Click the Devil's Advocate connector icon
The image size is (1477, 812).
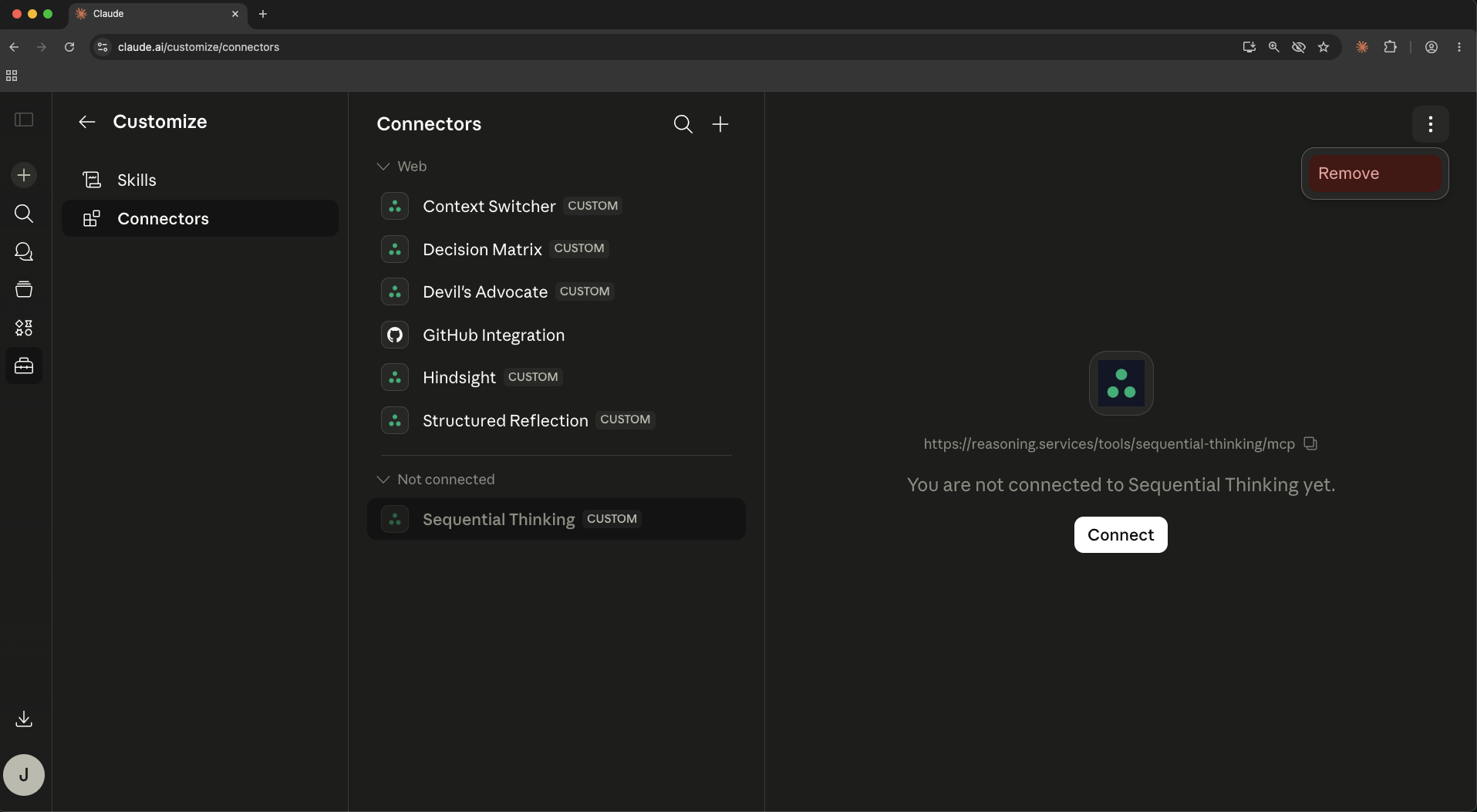pos(395,291)
